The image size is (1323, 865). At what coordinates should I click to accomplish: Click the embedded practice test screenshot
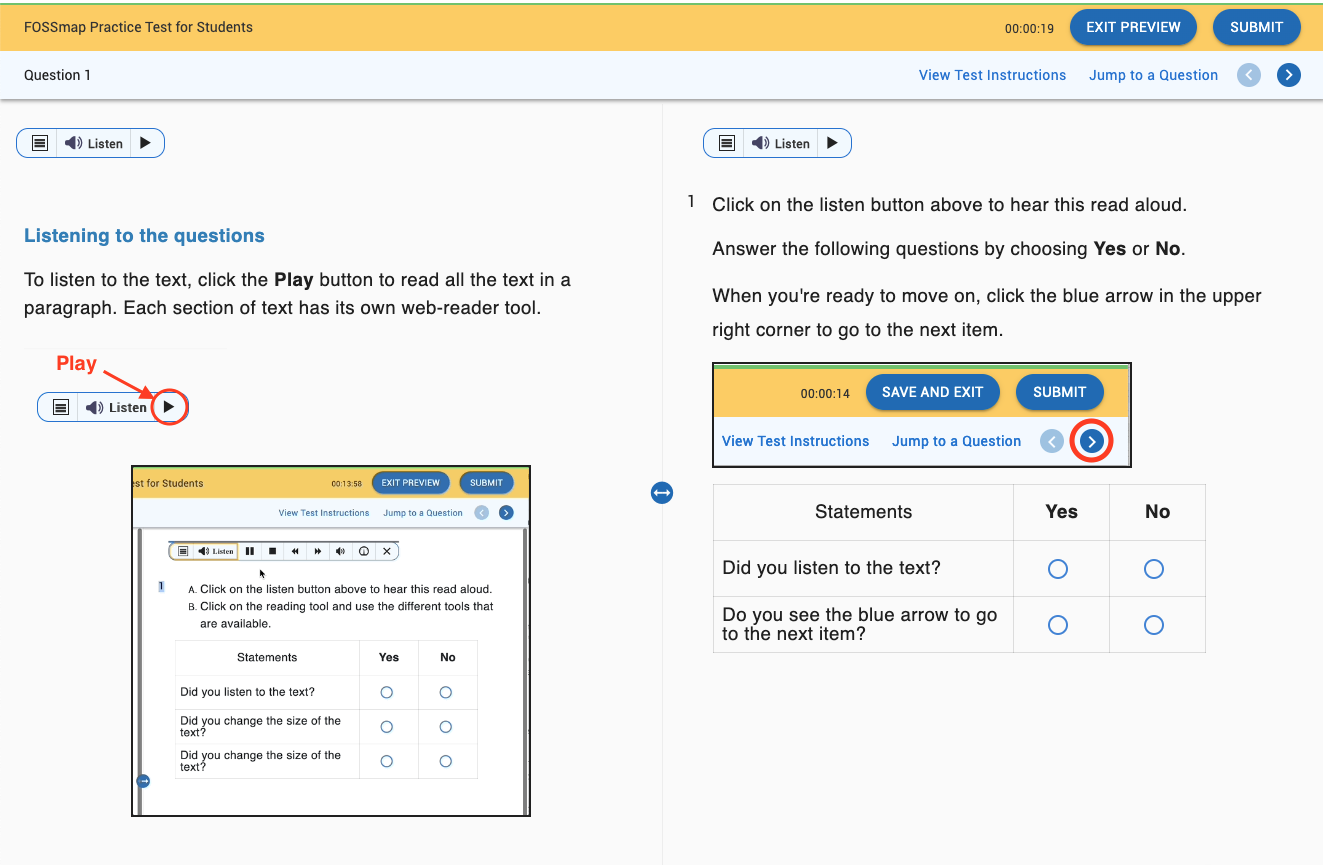(330, 640)
